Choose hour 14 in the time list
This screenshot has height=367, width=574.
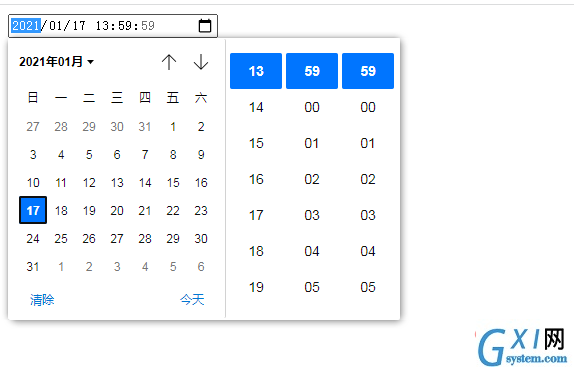point(256,107)
